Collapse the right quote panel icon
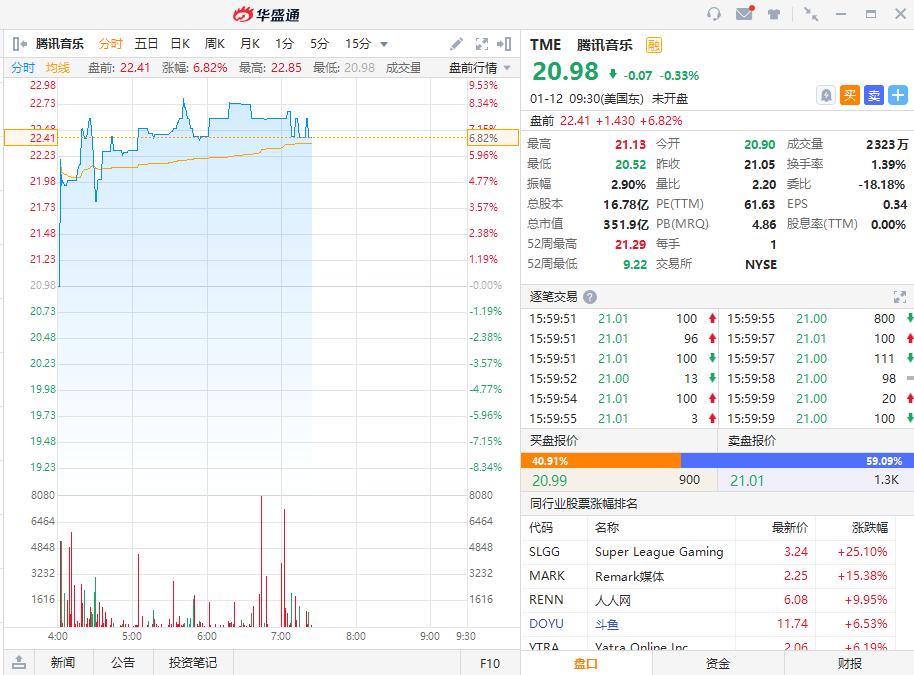The height and width of the screenshot is (675, 914). coord(504,44)
